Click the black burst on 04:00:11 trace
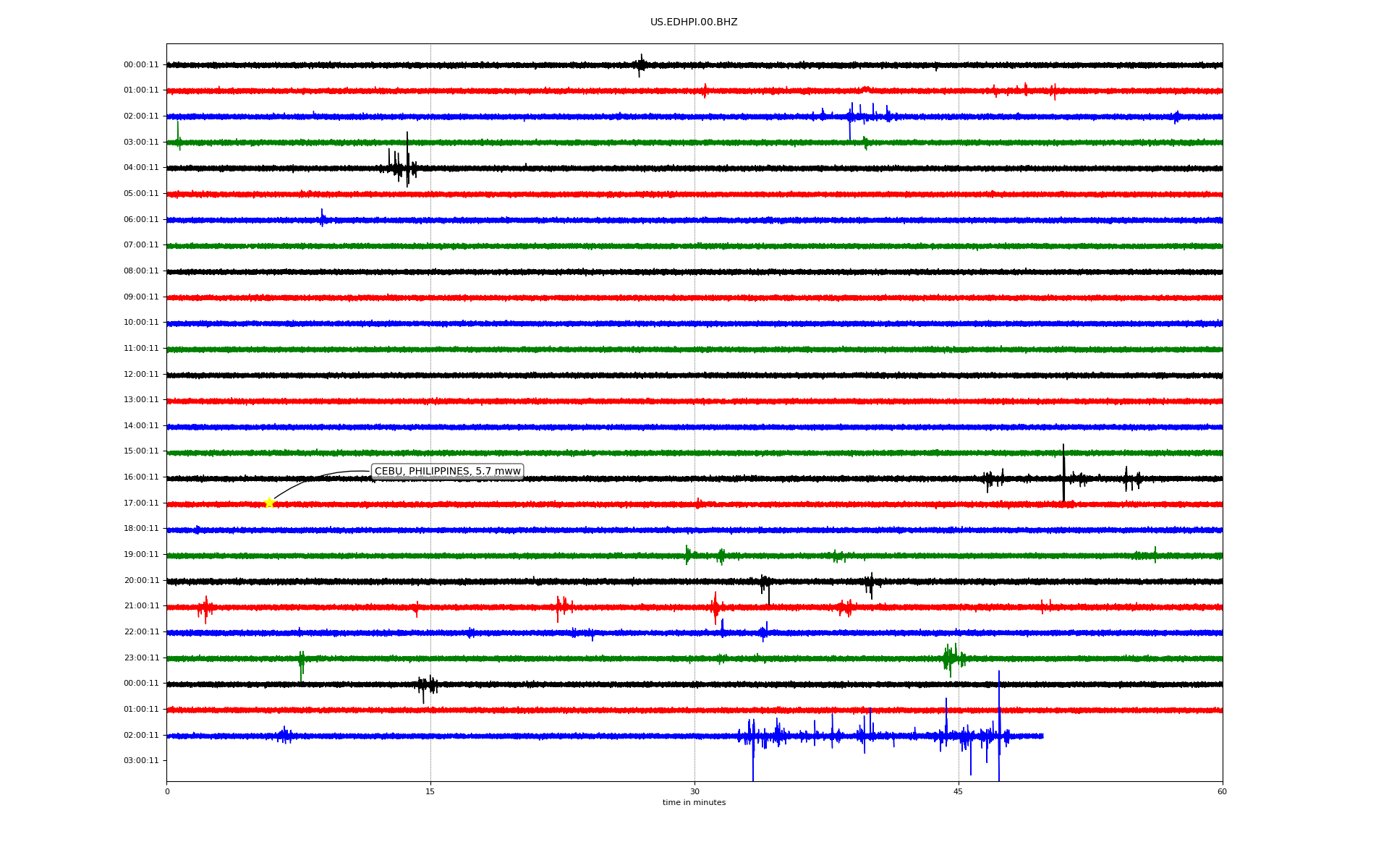1389x868 pixels. point(402,168)
